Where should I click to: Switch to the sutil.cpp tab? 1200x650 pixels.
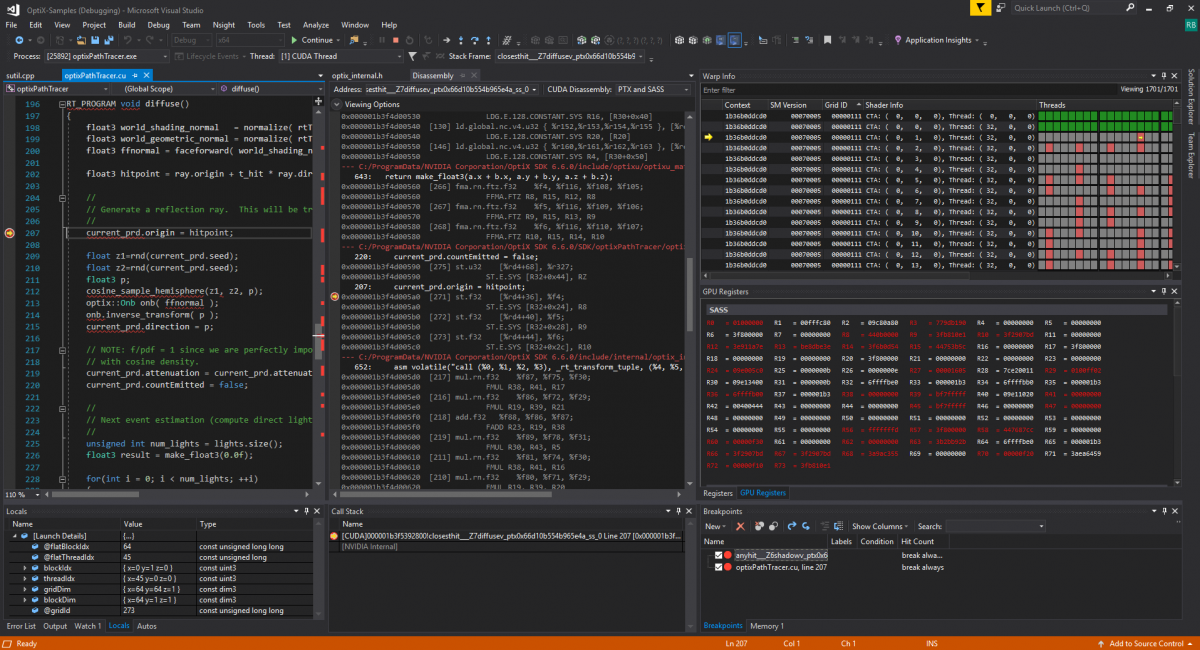coord(20,74)
